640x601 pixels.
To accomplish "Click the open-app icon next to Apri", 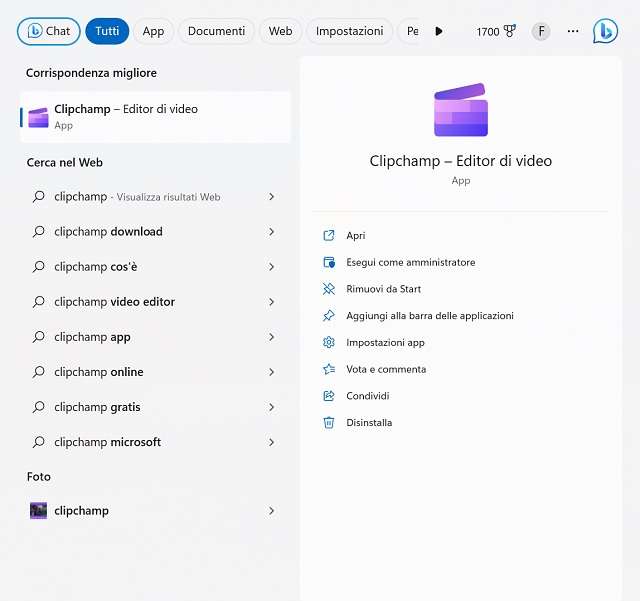I will point(329,236).
